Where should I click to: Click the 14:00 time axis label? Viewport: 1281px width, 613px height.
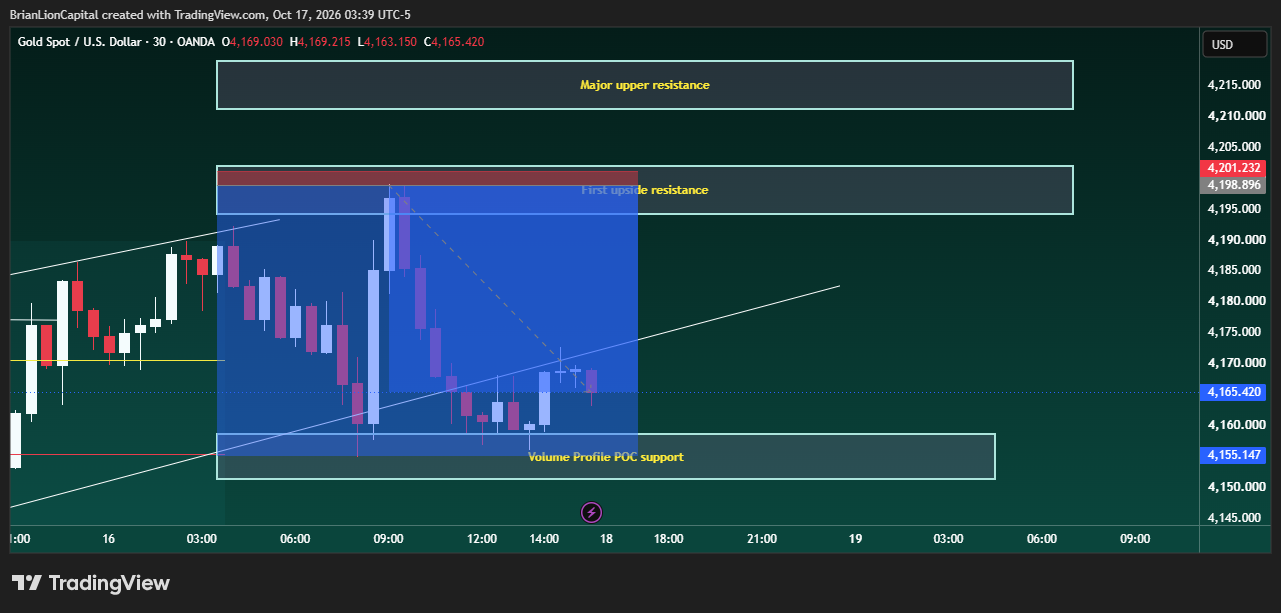(544, 539)
